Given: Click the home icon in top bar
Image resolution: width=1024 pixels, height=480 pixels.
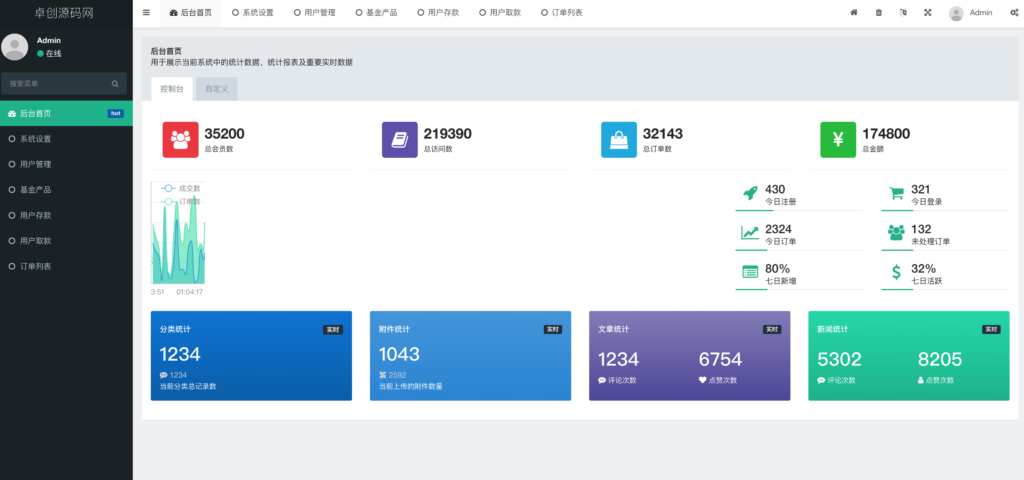Looking at the screenshot, I should (x=854, y=12).
